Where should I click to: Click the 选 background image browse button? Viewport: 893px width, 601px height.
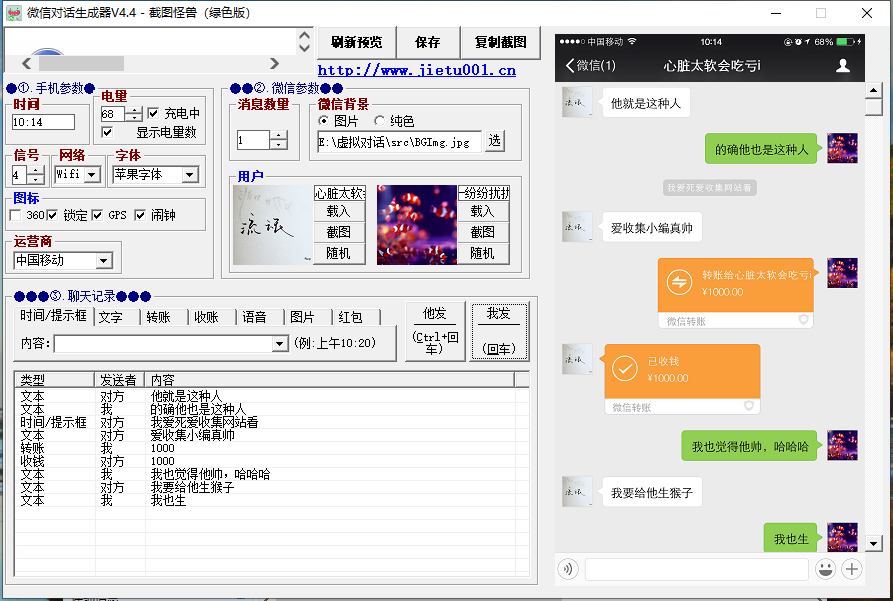tap(494, 141)
